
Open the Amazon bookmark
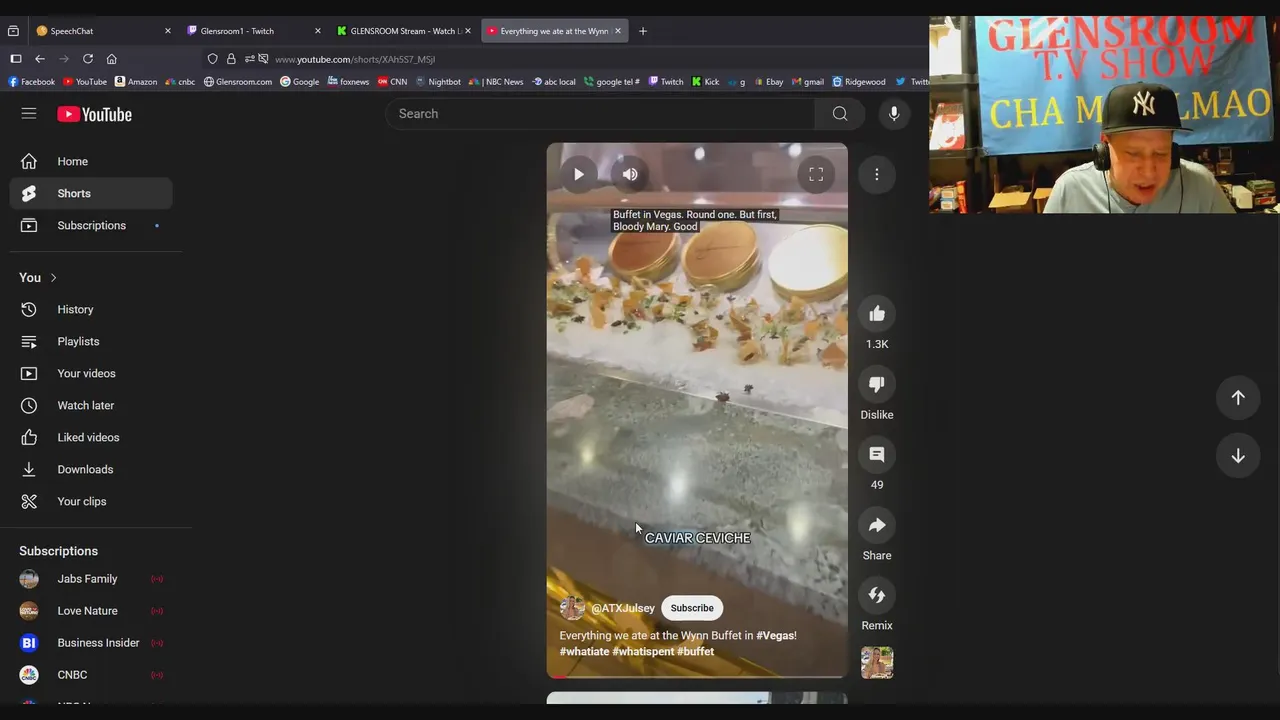tap(136, 82)
